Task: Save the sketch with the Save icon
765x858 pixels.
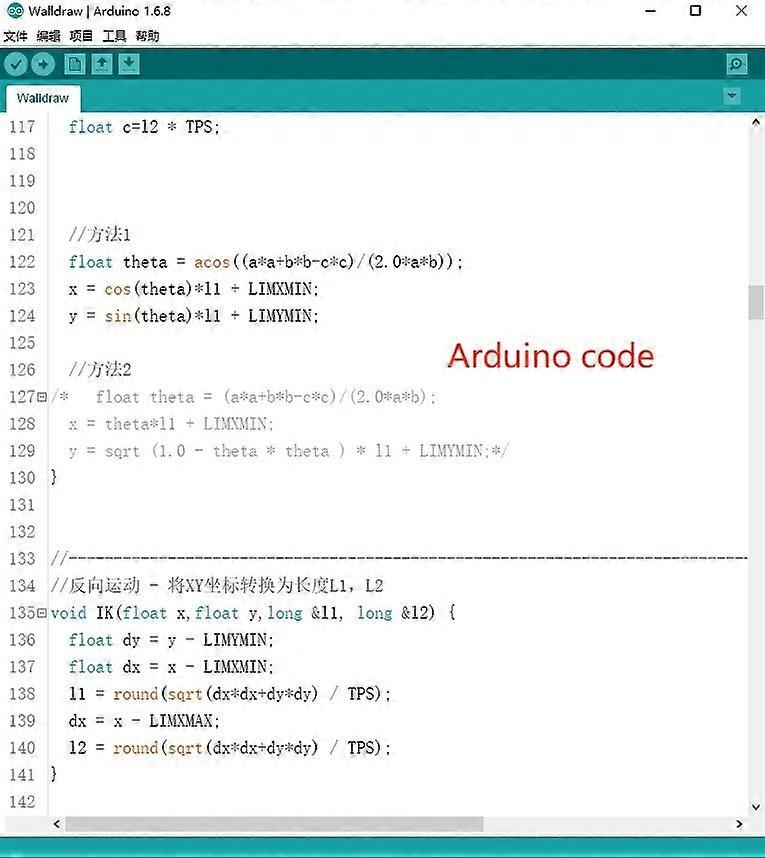Action: (128, 65)
